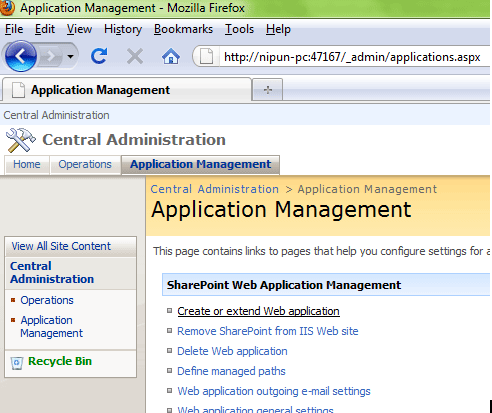Image resolution: width=492 pixels, height=413 pixels.
Task: Open the back/forward history dropdown arrow
Action: [70, 56]
